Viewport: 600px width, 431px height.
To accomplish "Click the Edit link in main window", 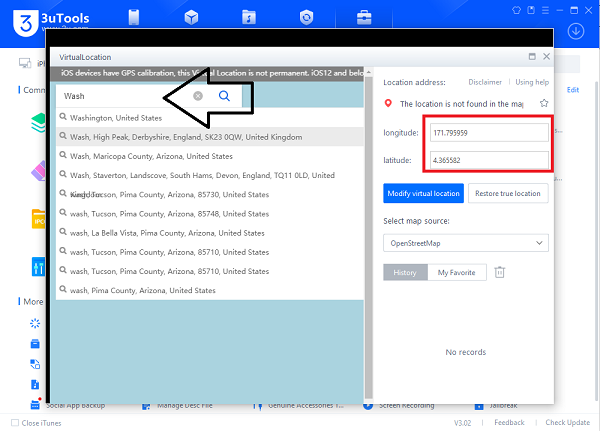I will [x=572, y=90].
